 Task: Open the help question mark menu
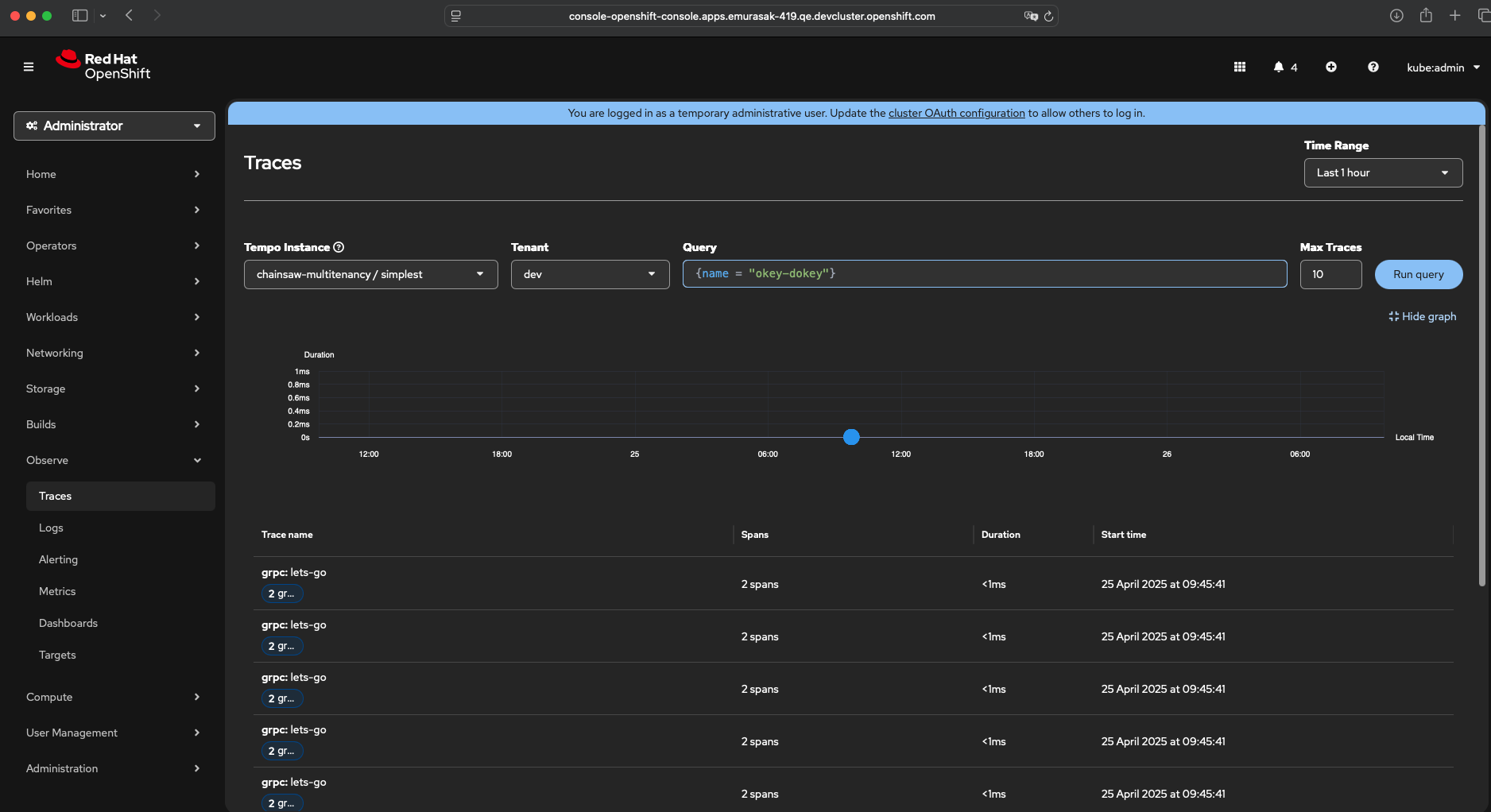click(1373, 67)
